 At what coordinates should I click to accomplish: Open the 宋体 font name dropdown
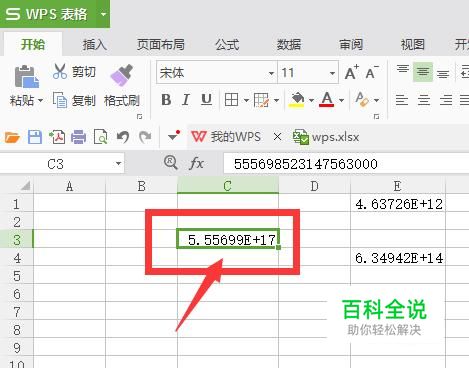tap(271, 73)
